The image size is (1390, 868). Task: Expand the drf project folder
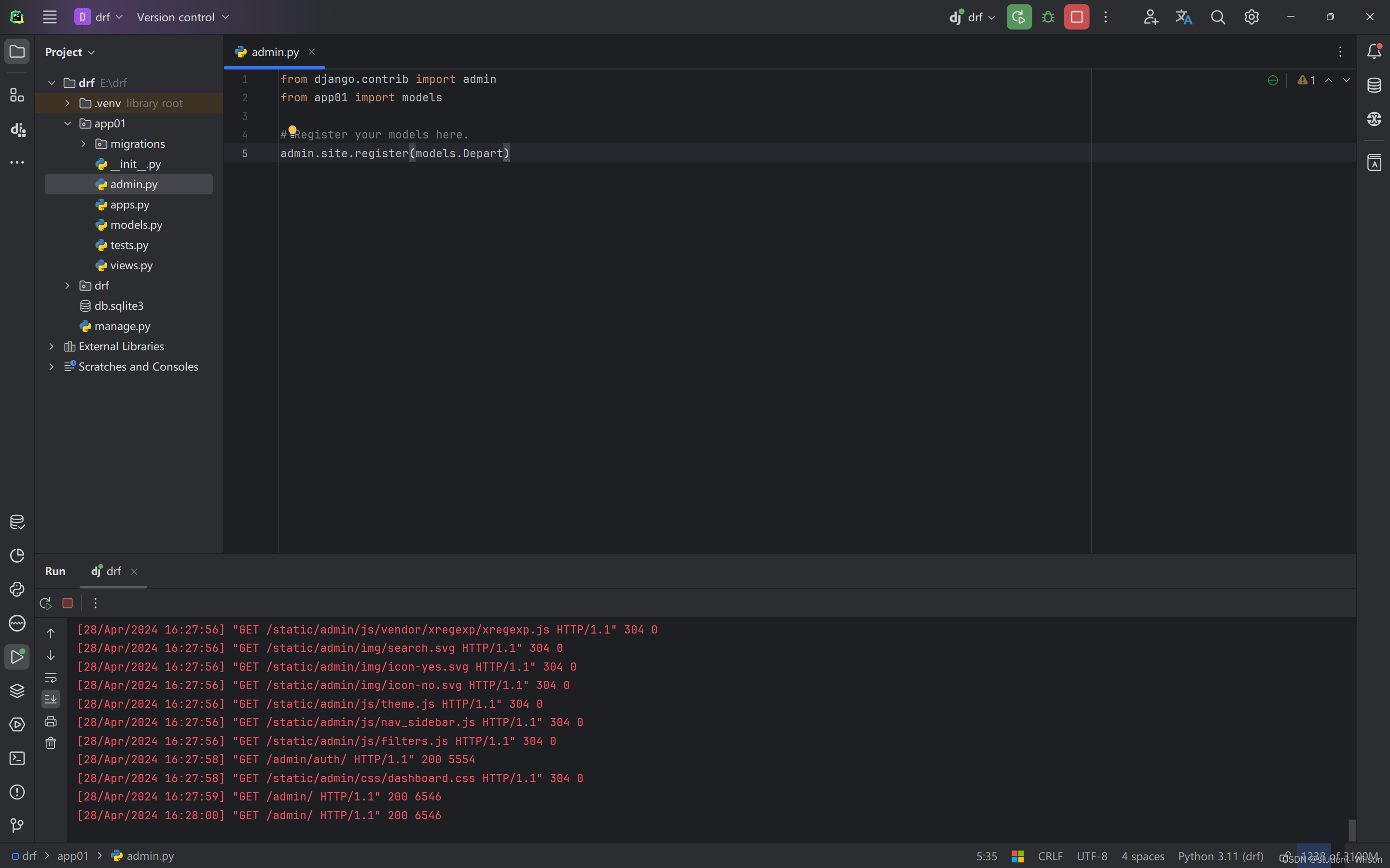coord(66,285)
